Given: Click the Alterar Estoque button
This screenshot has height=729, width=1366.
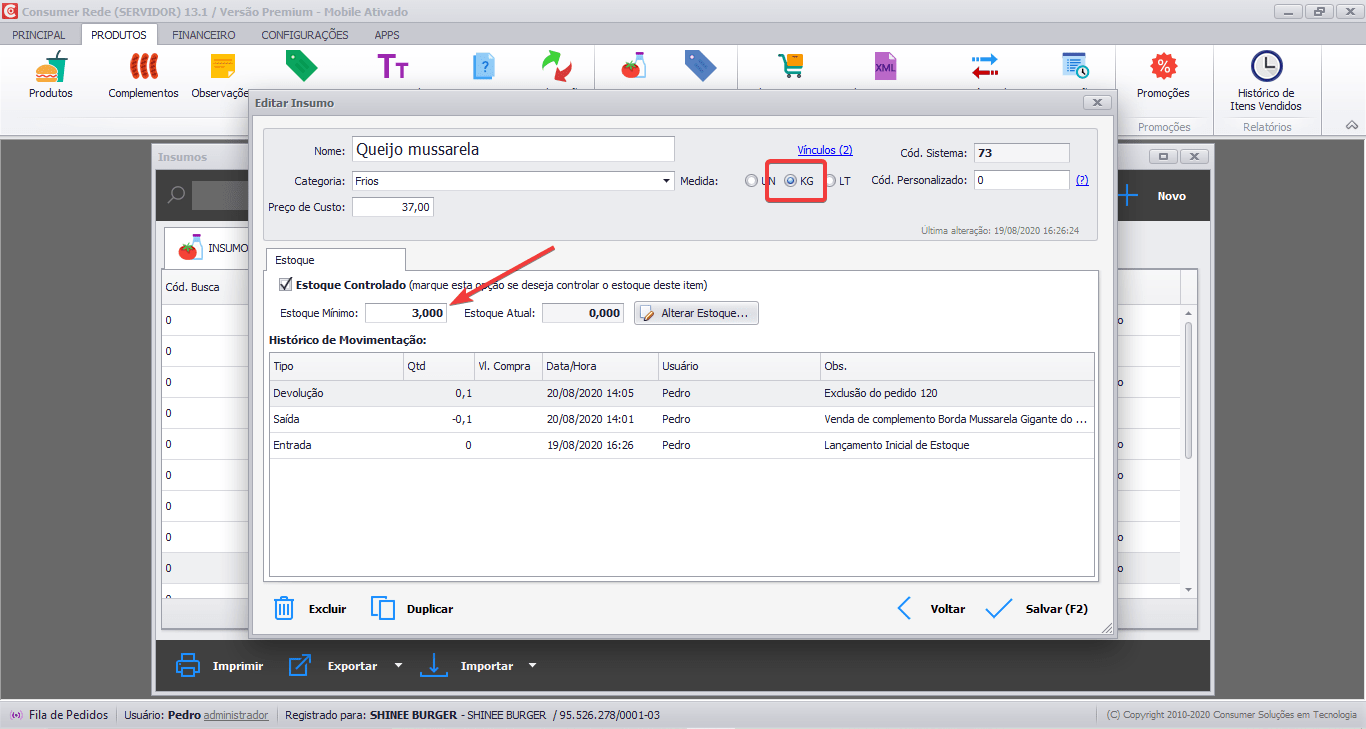Looking at the screenshot, I should tap(696, 313).
